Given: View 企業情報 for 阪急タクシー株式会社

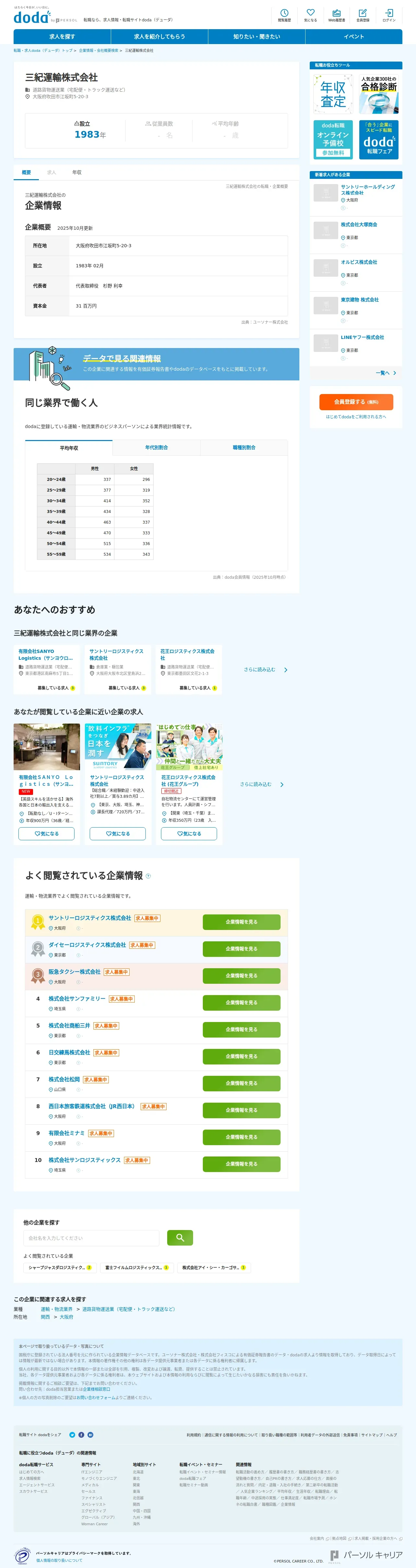Looking at the screenshot, I should (241, 976).
